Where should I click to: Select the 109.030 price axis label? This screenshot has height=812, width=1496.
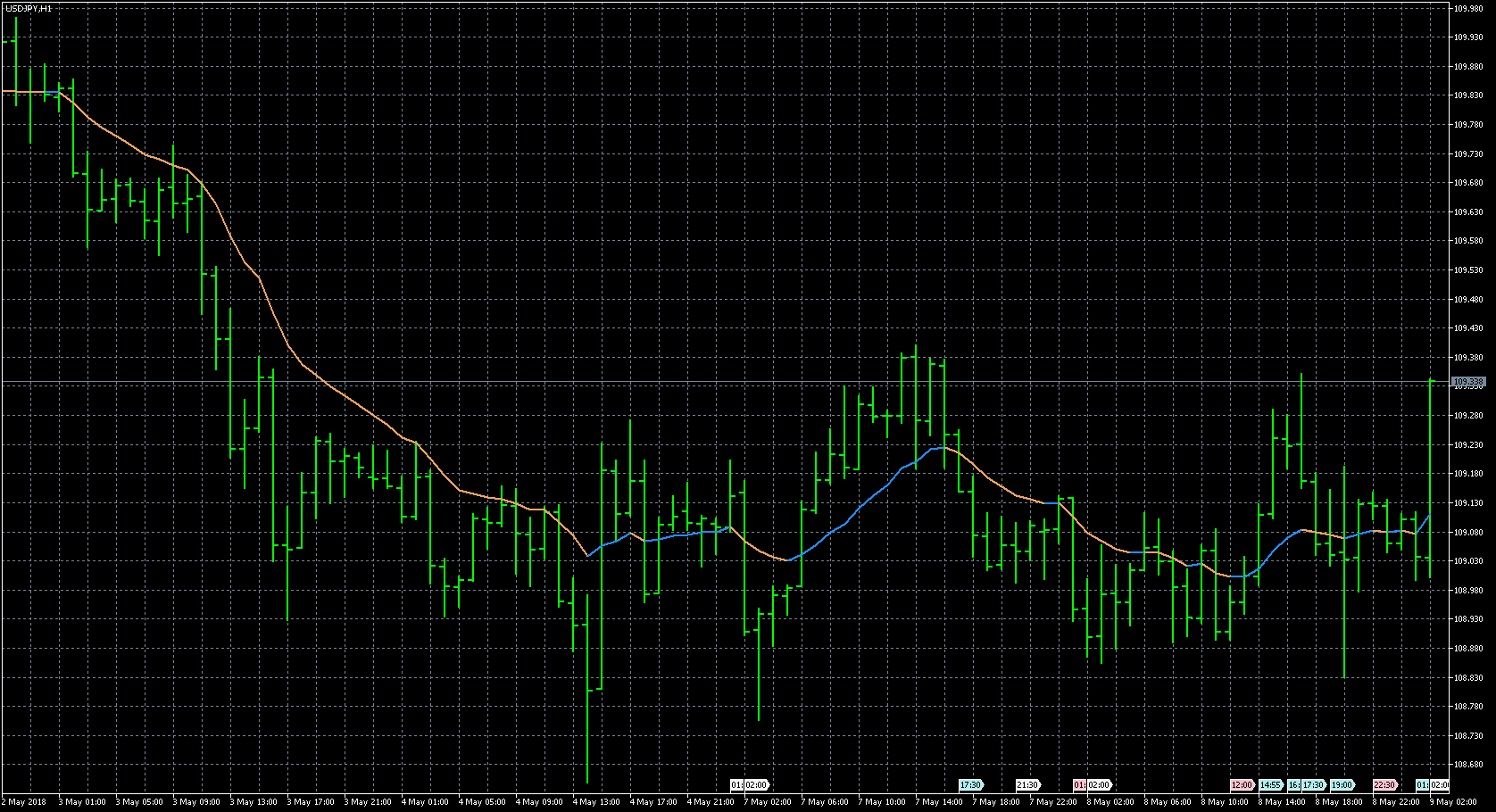pos(1467,561)
